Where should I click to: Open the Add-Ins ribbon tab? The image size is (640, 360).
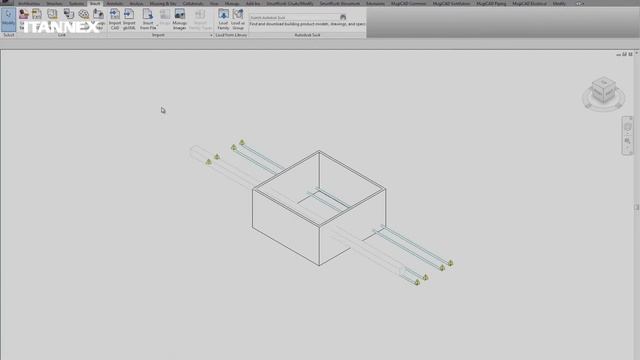[x=253, y=4]
